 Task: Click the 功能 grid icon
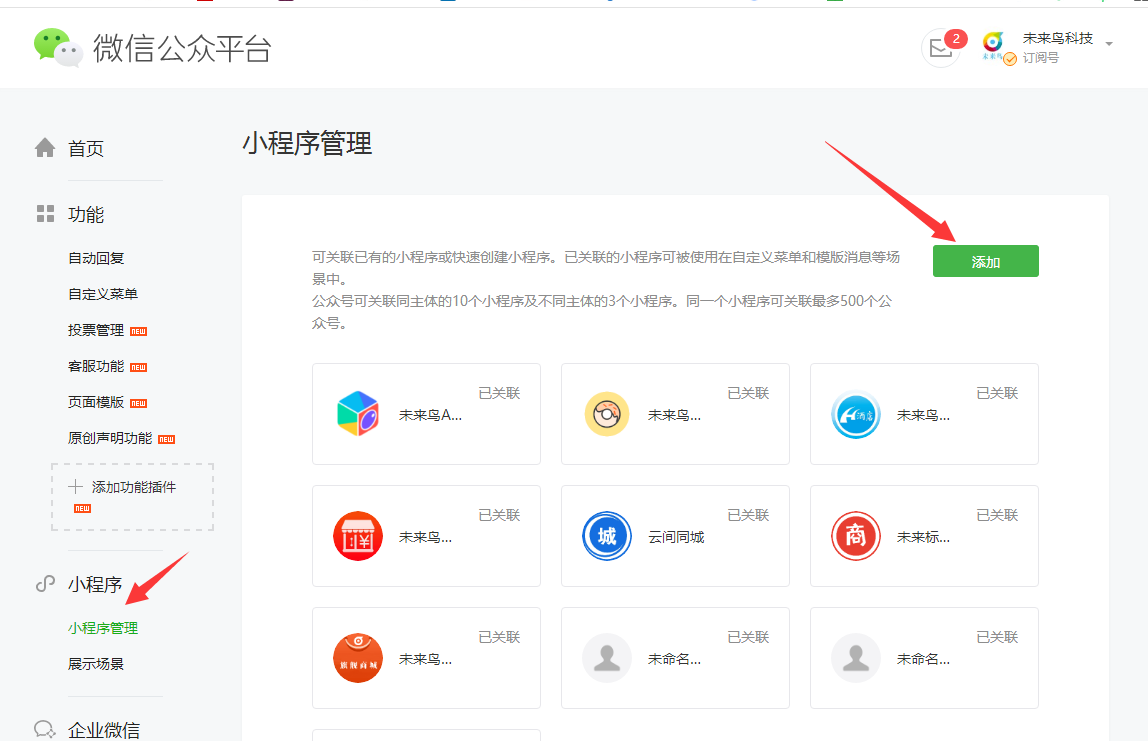[x=45, y=214]
